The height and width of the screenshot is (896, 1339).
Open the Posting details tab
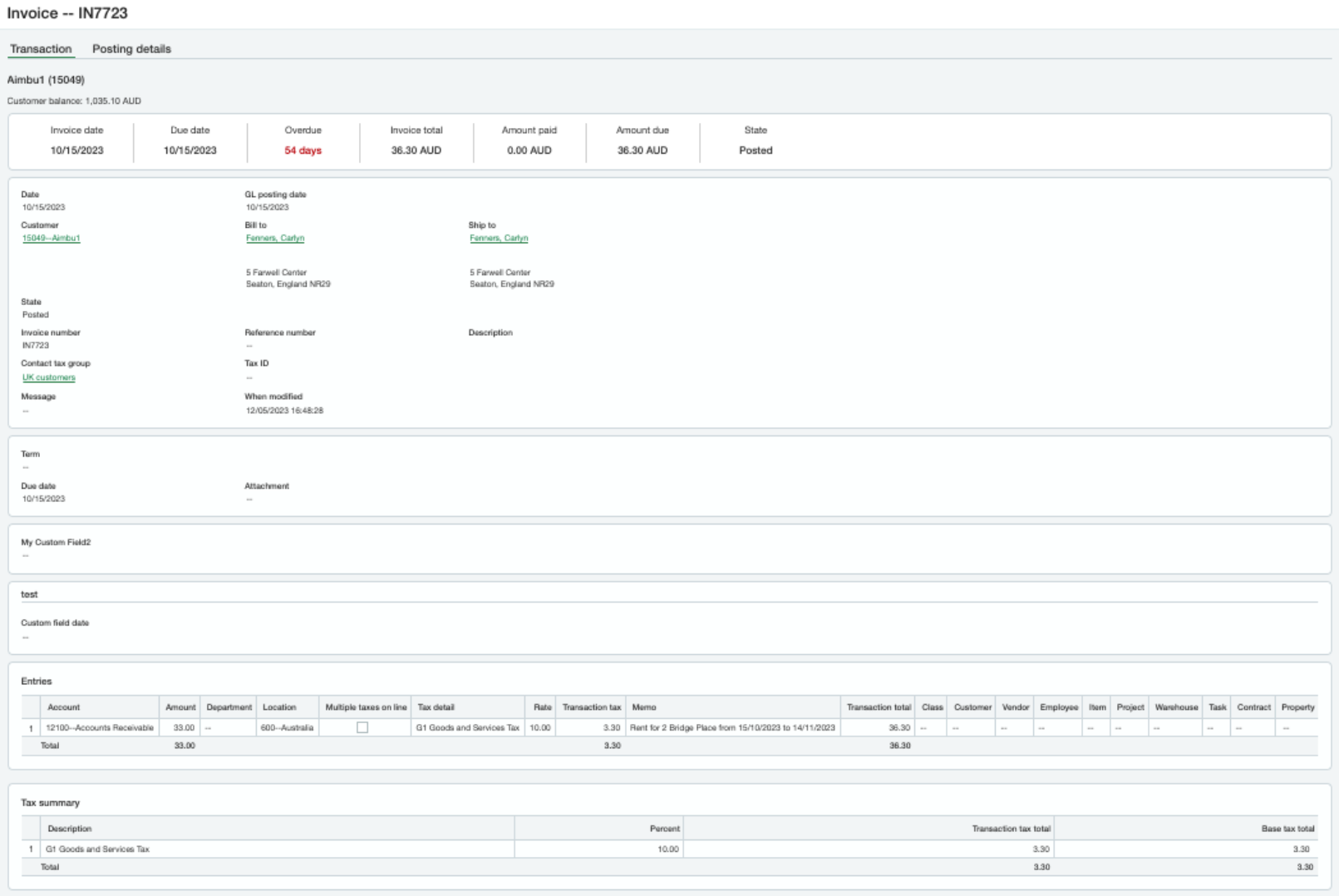click(x=131, y=49)
